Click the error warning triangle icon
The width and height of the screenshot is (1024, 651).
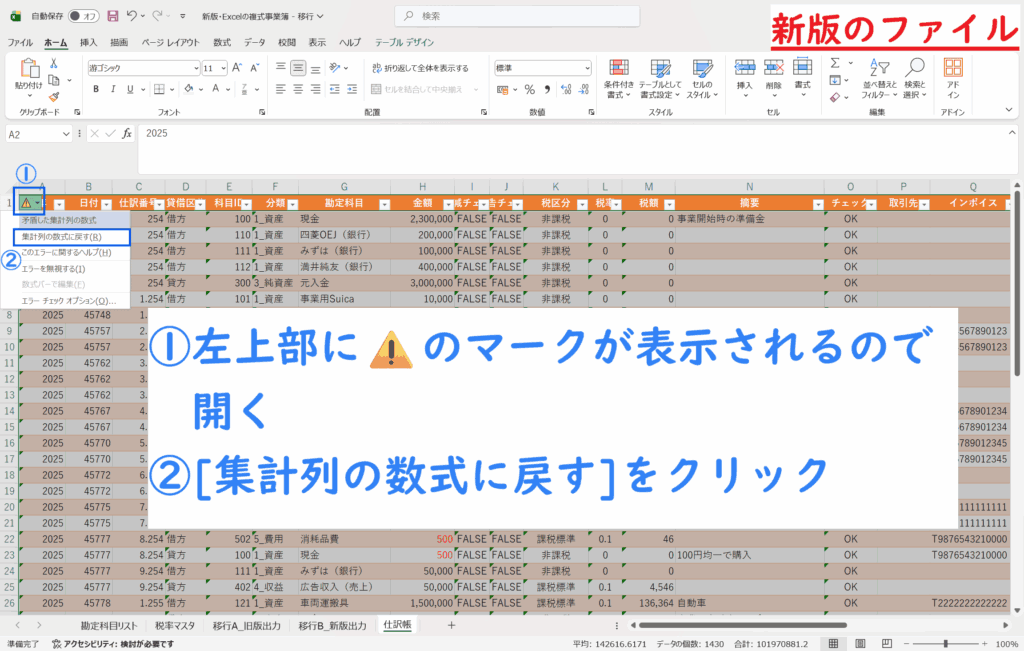coord(25,202)
